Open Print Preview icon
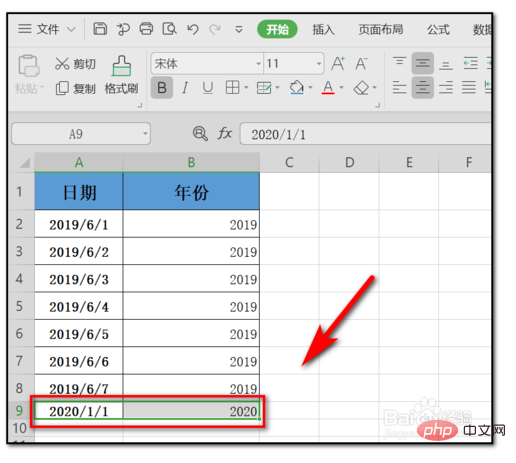Screen dimensions: 516x463 [x=169, y=29]
